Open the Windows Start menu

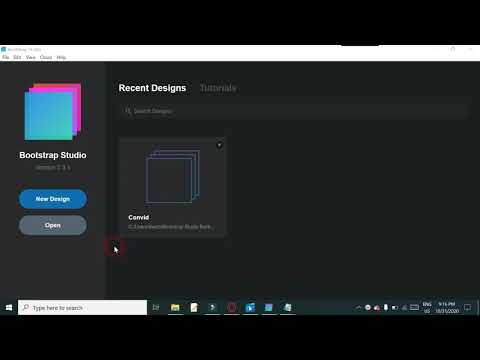[9, 307]
